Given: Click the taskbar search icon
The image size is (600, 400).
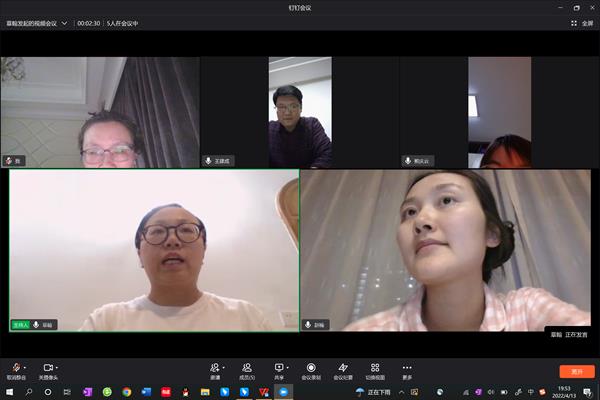Looking at the screenshot, I should click(29, 392).
